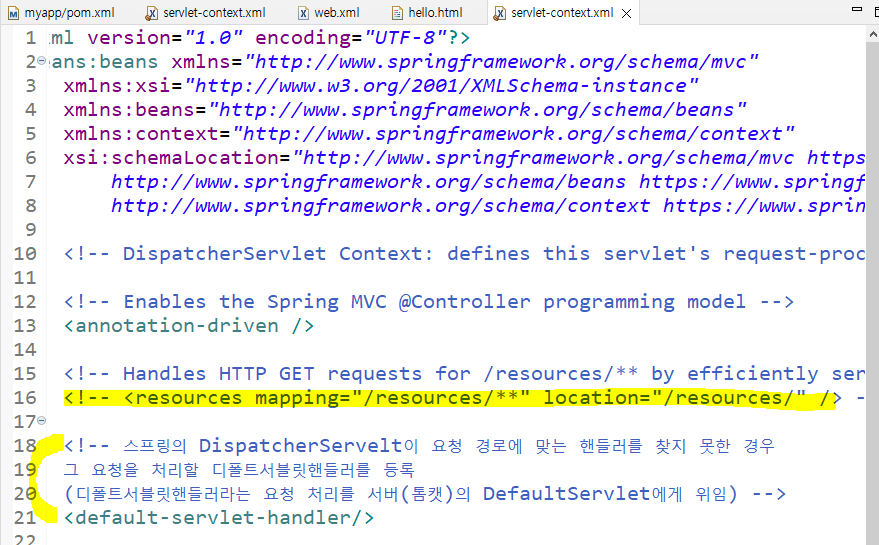Minimize the editor area
The image size is (879, 545).
(x=857, y=10)
